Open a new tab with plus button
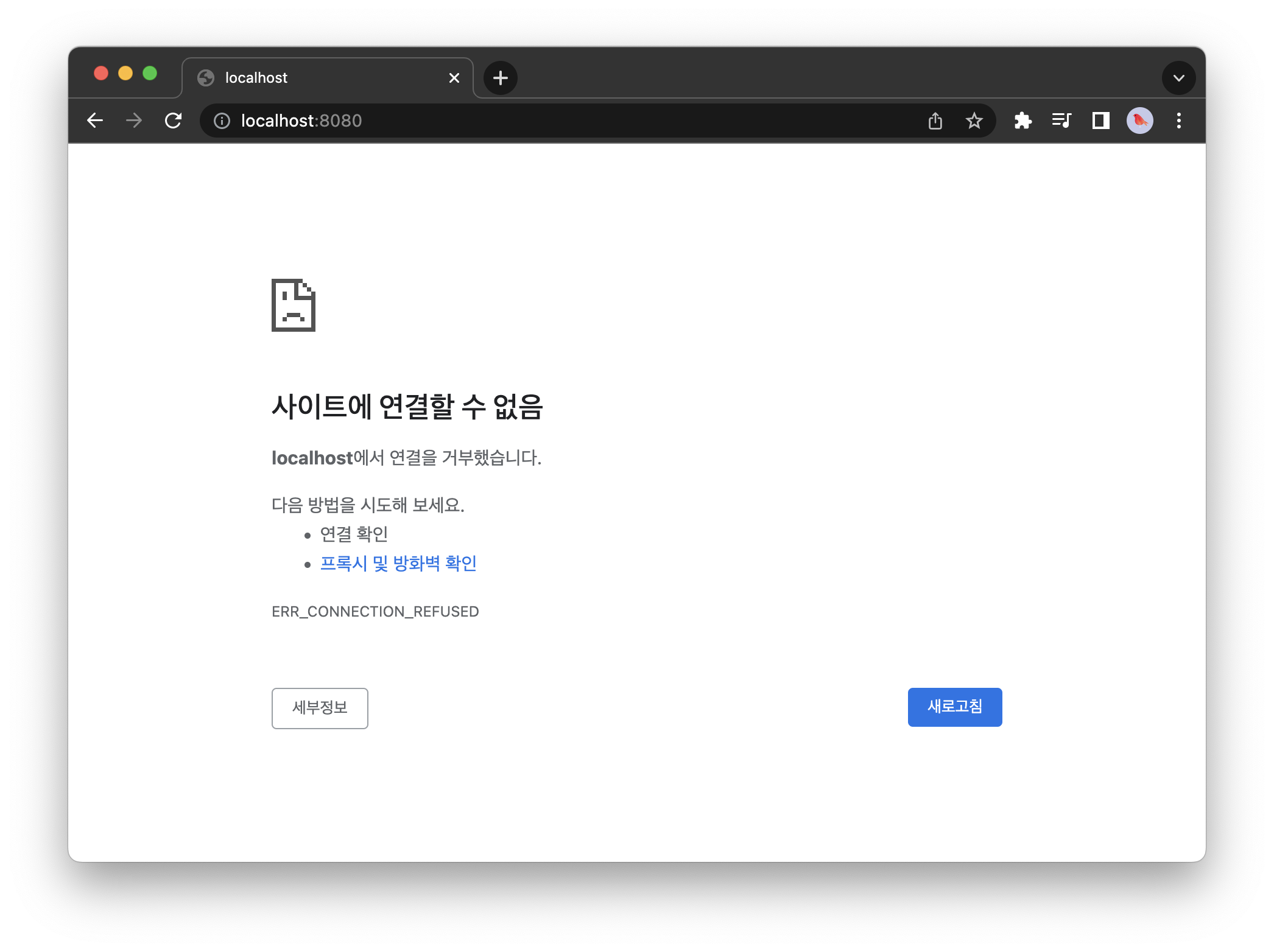Viewport: 1274px width, 952px height. (x=501, y=78)
